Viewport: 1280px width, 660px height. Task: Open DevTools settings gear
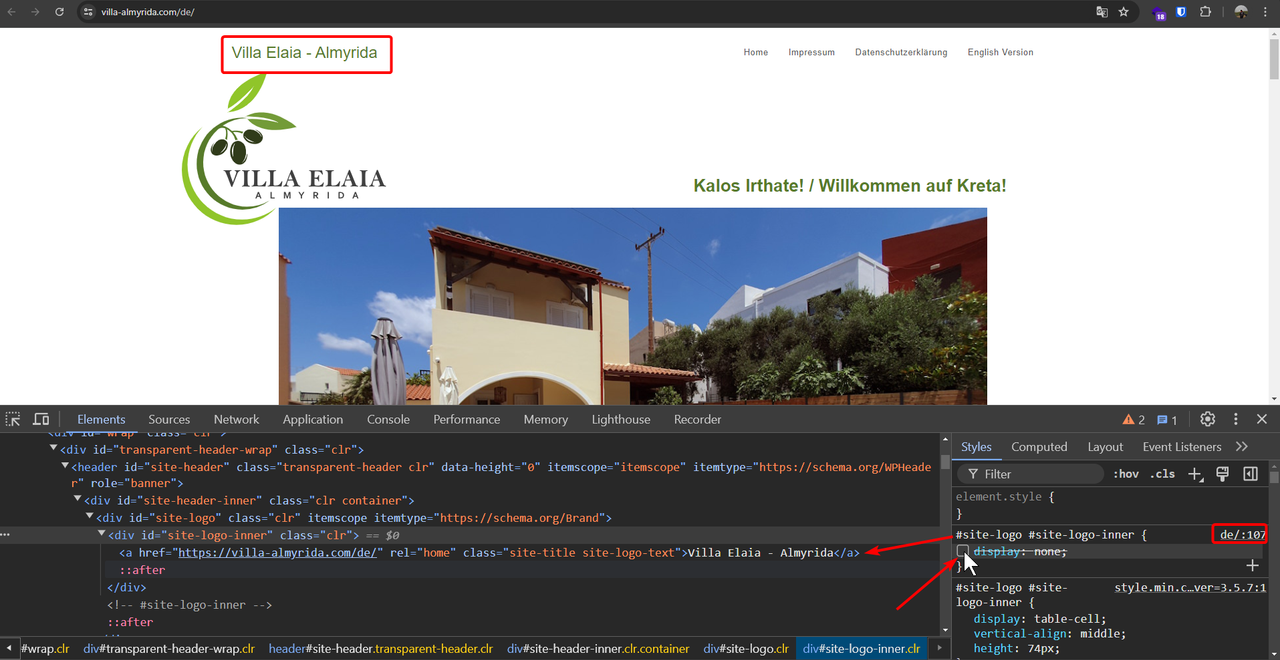click(1208, 419)
